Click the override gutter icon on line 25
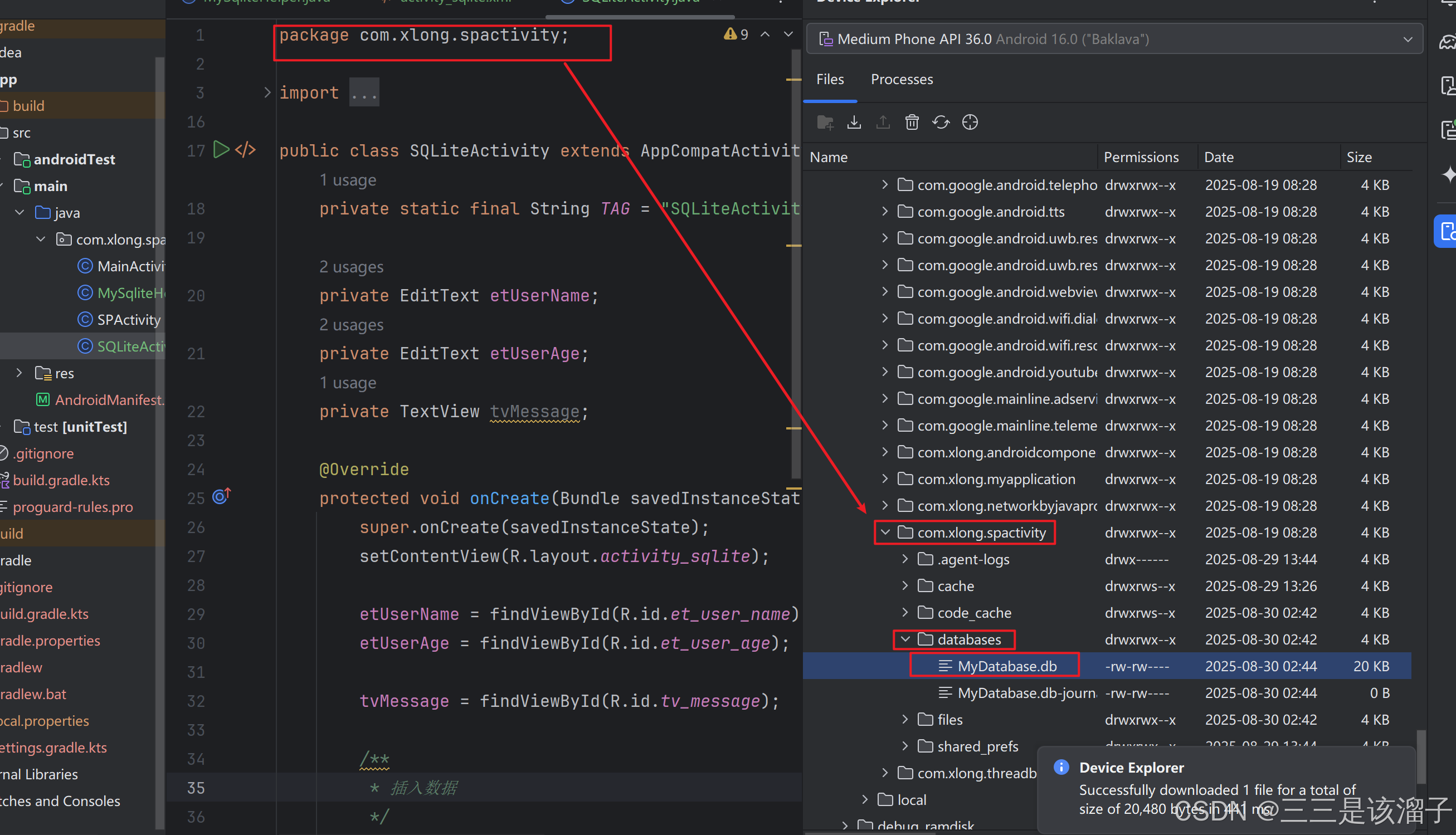Image resolution: width=1456 pixels, height=835 pixels. [221, 496]
